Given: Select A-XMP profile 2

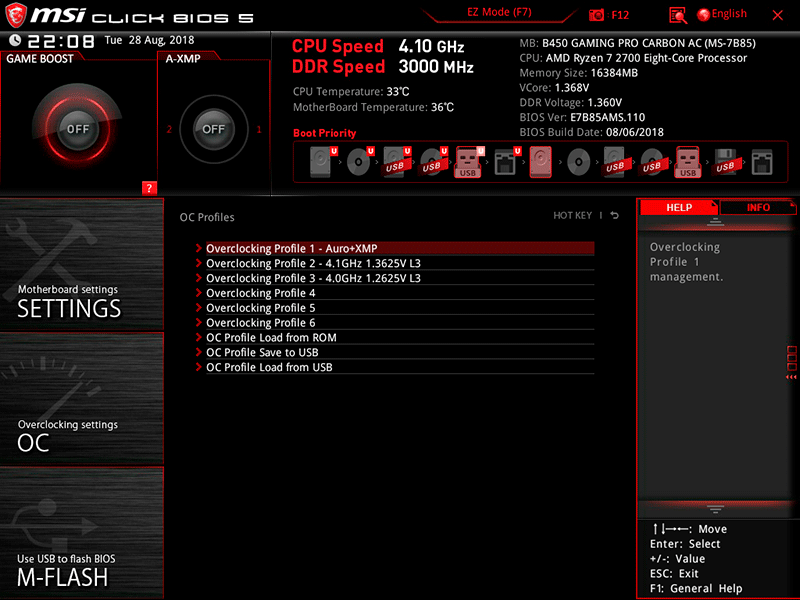Looking at the screenshot, I should pos(167,128).
